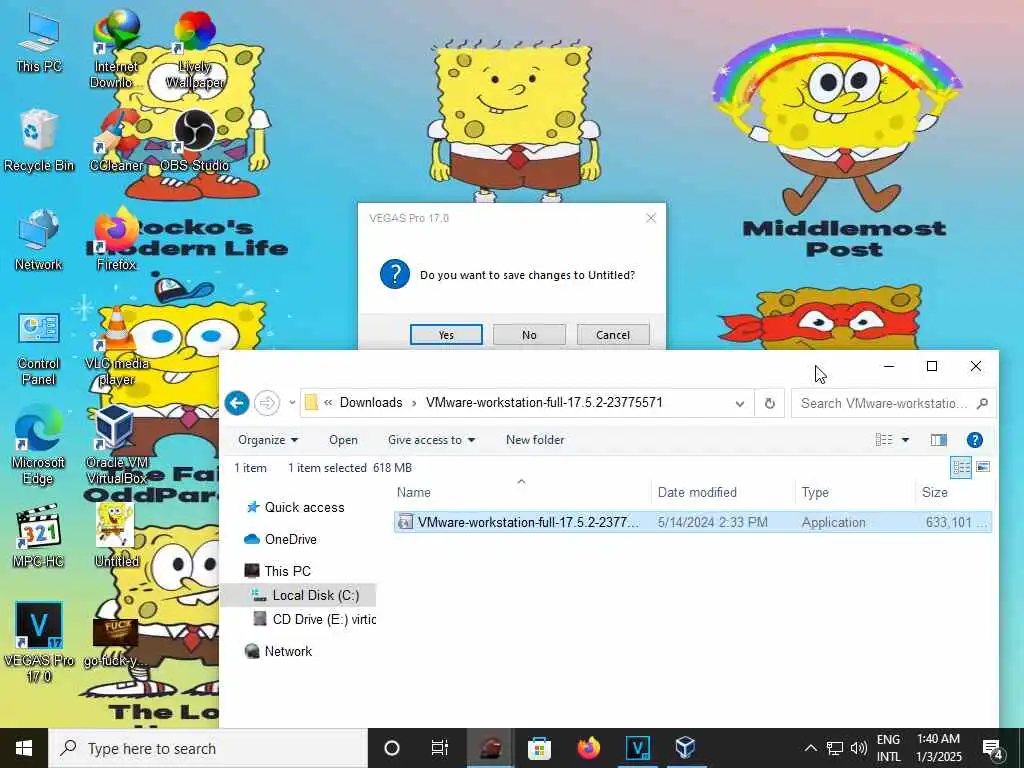Screen dimensions: 1024x768
Task: Select VLC media player desktop shortcut
Action: [116, 347]
